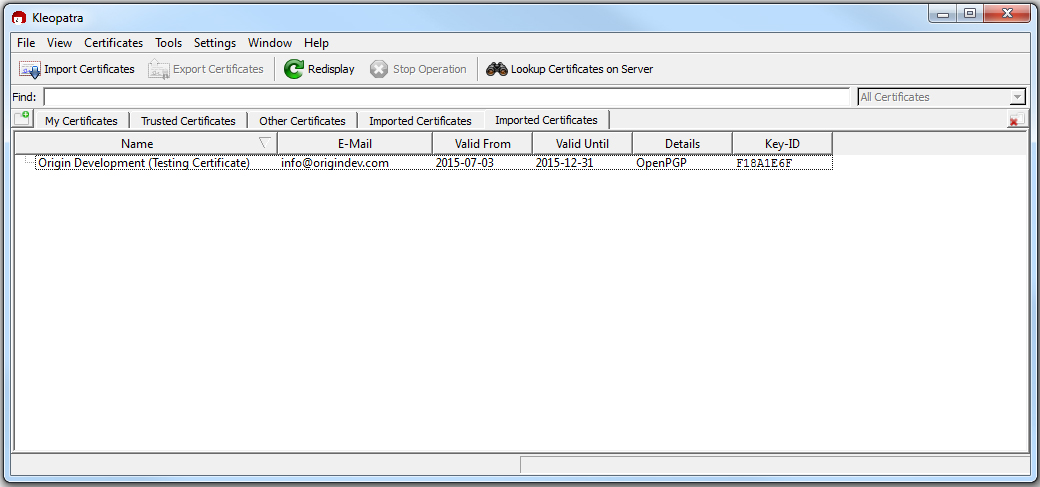Switch to the Trusted Certificates tab

coord(188,121)
